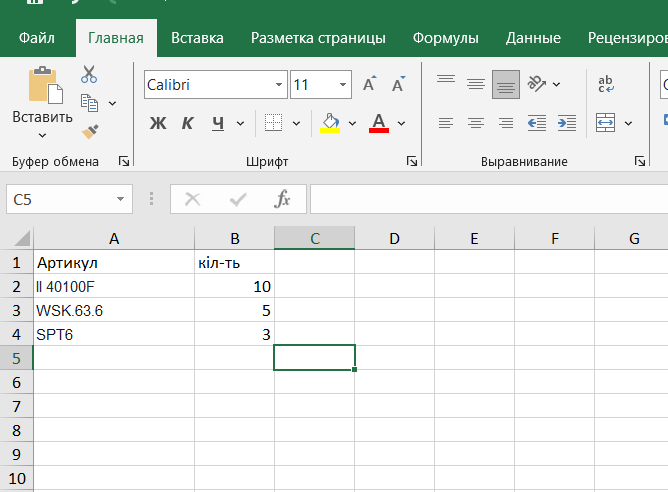The height and width of the screenshot is (492, 668).
Task: Click the Insert Function fx icon
Action: [283, 199]
